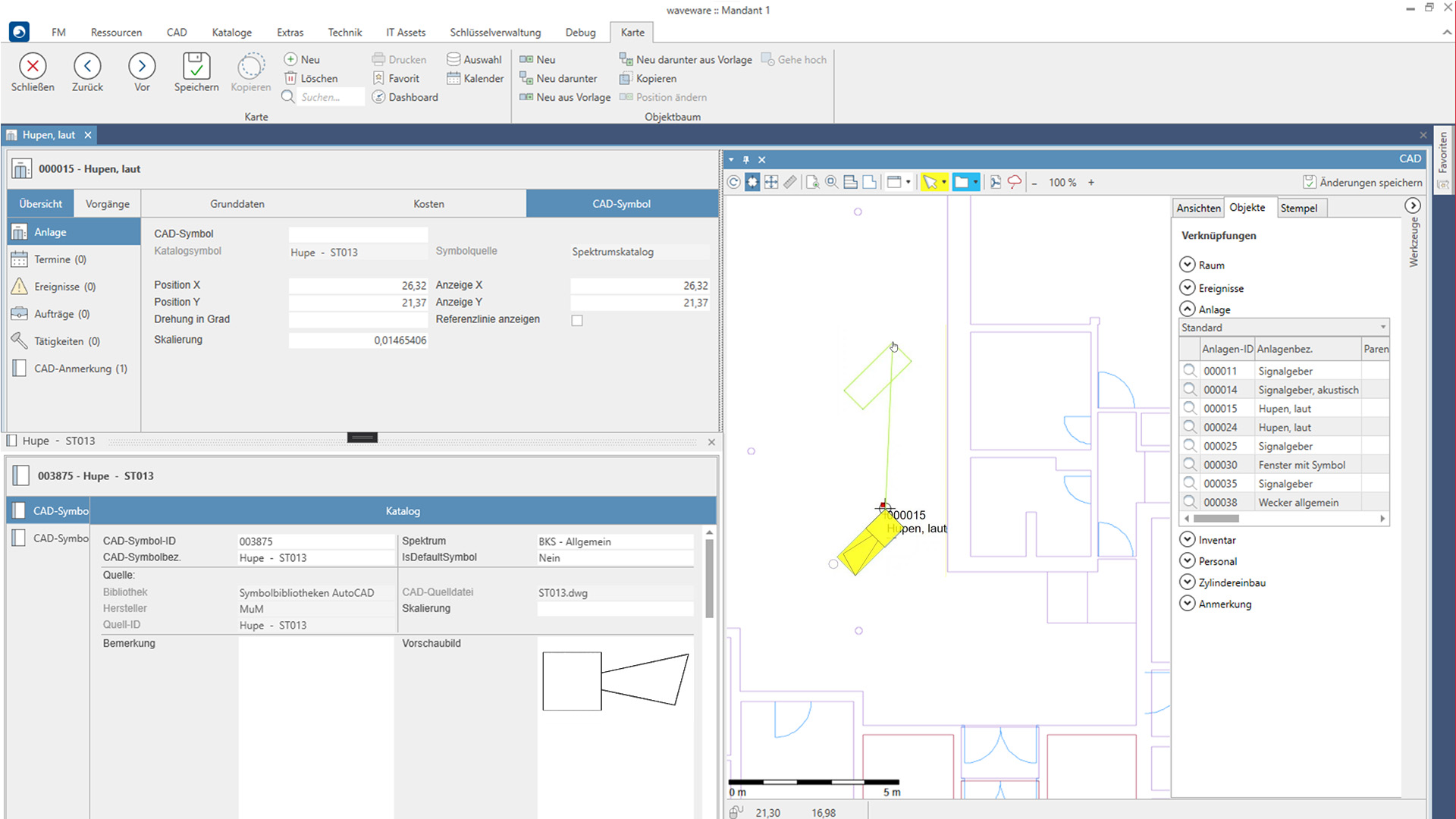Click the Position X input field
1456x819 pixels.
click(358, 286)
